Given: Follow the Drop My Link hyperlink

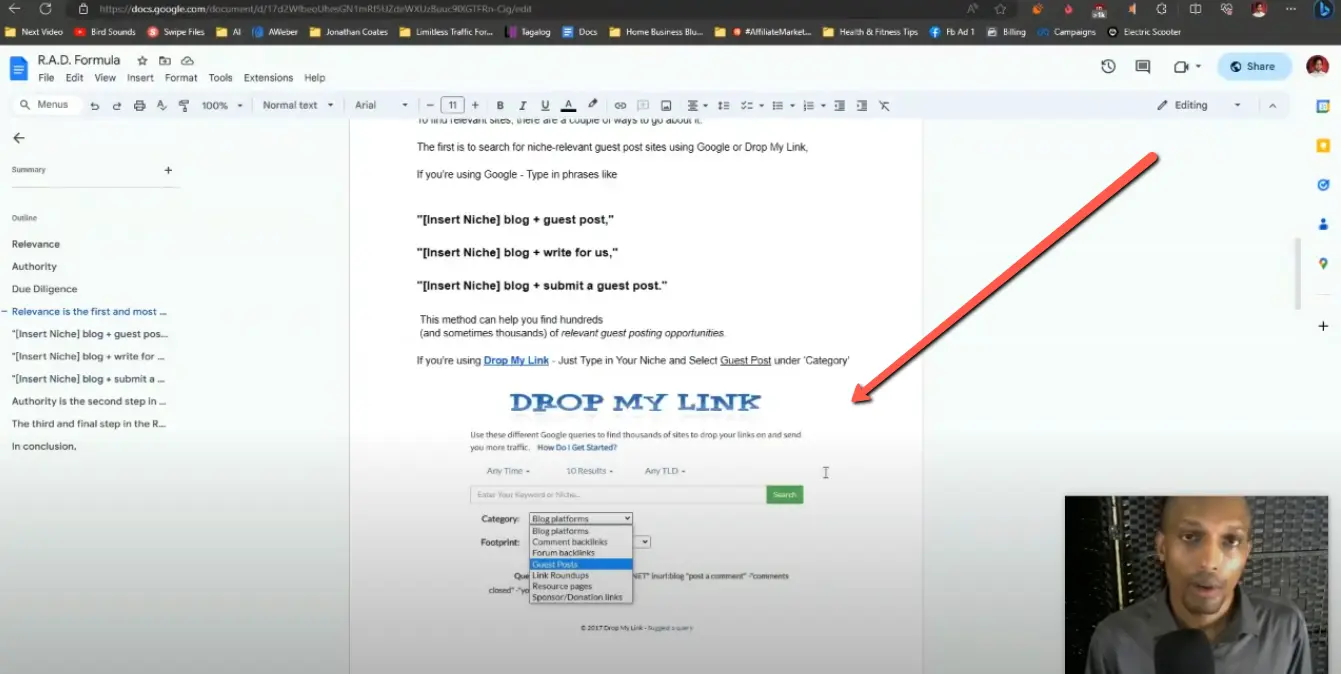Looking at the screenshot, I should point(516,360).
